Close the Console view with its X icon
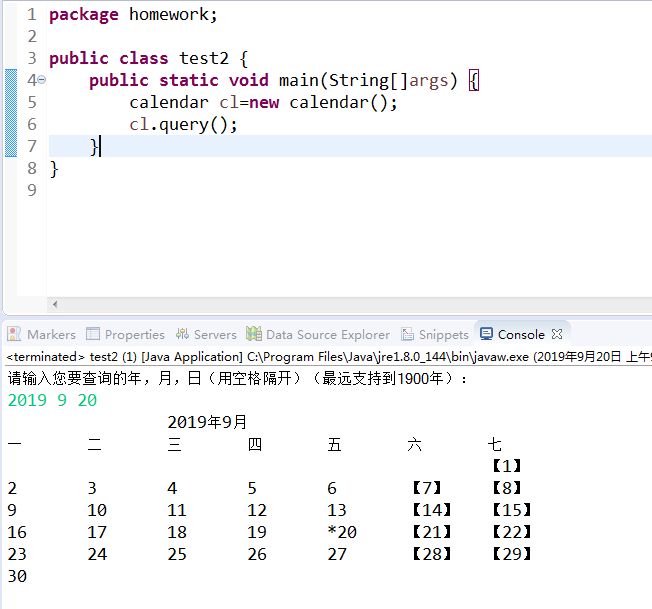 [x=557, y=334]
